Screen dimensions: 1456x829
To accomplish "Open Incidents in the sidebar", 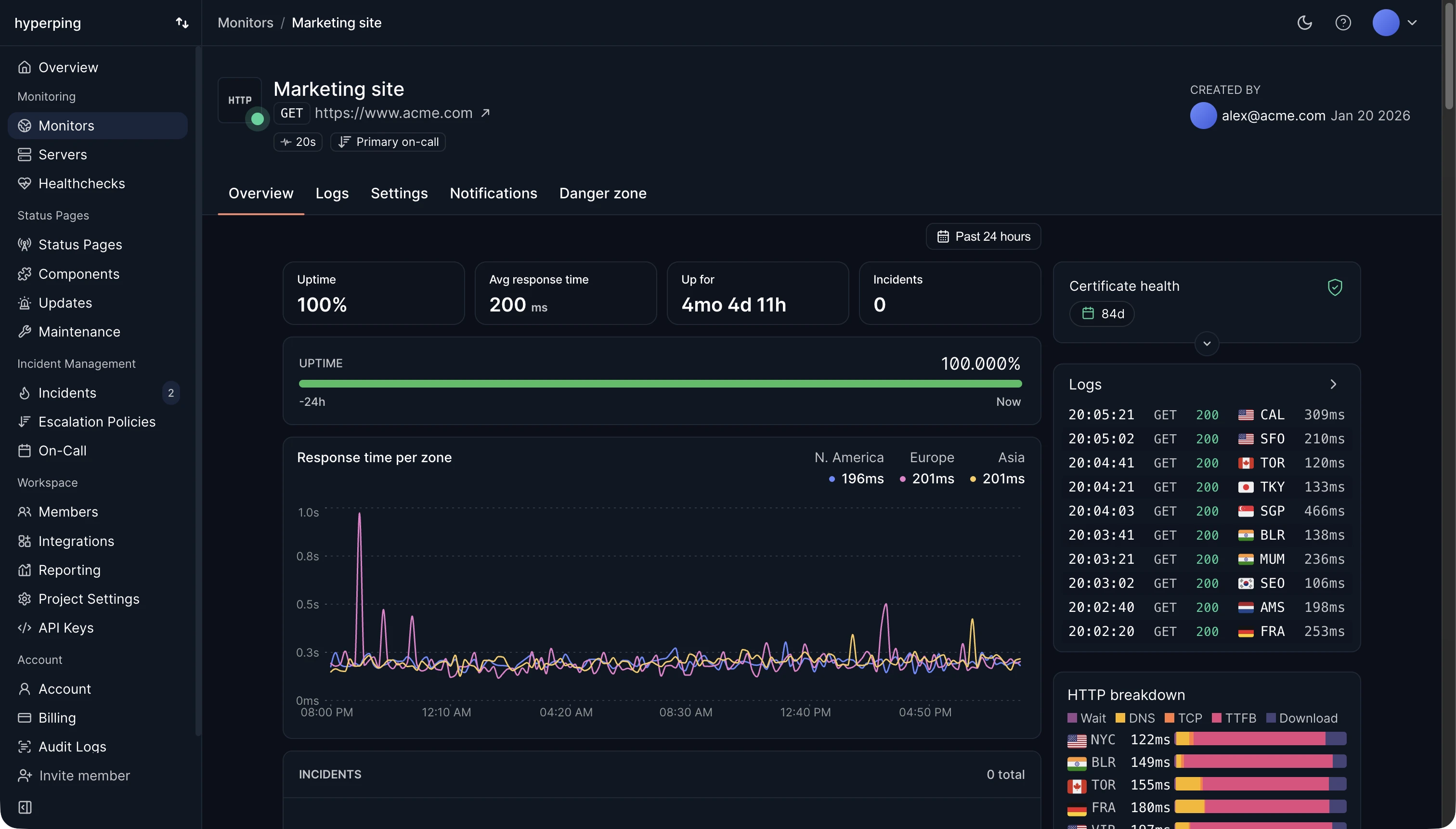I will pos(97,393).
